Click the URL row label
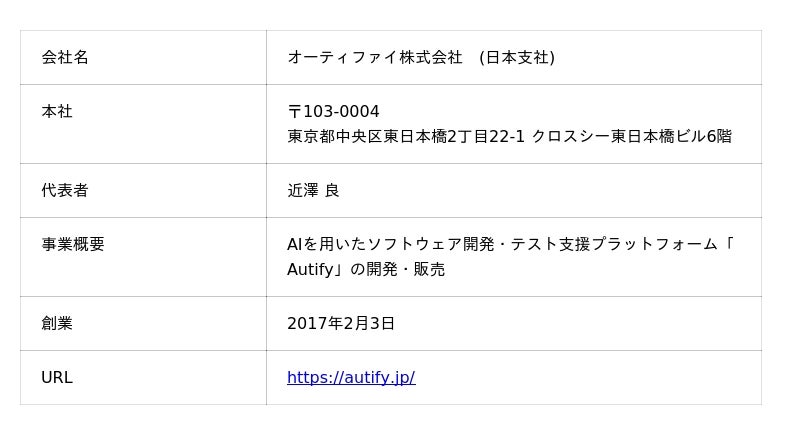Viewport: 800px width, 435px height. click(x=57, y=378)
